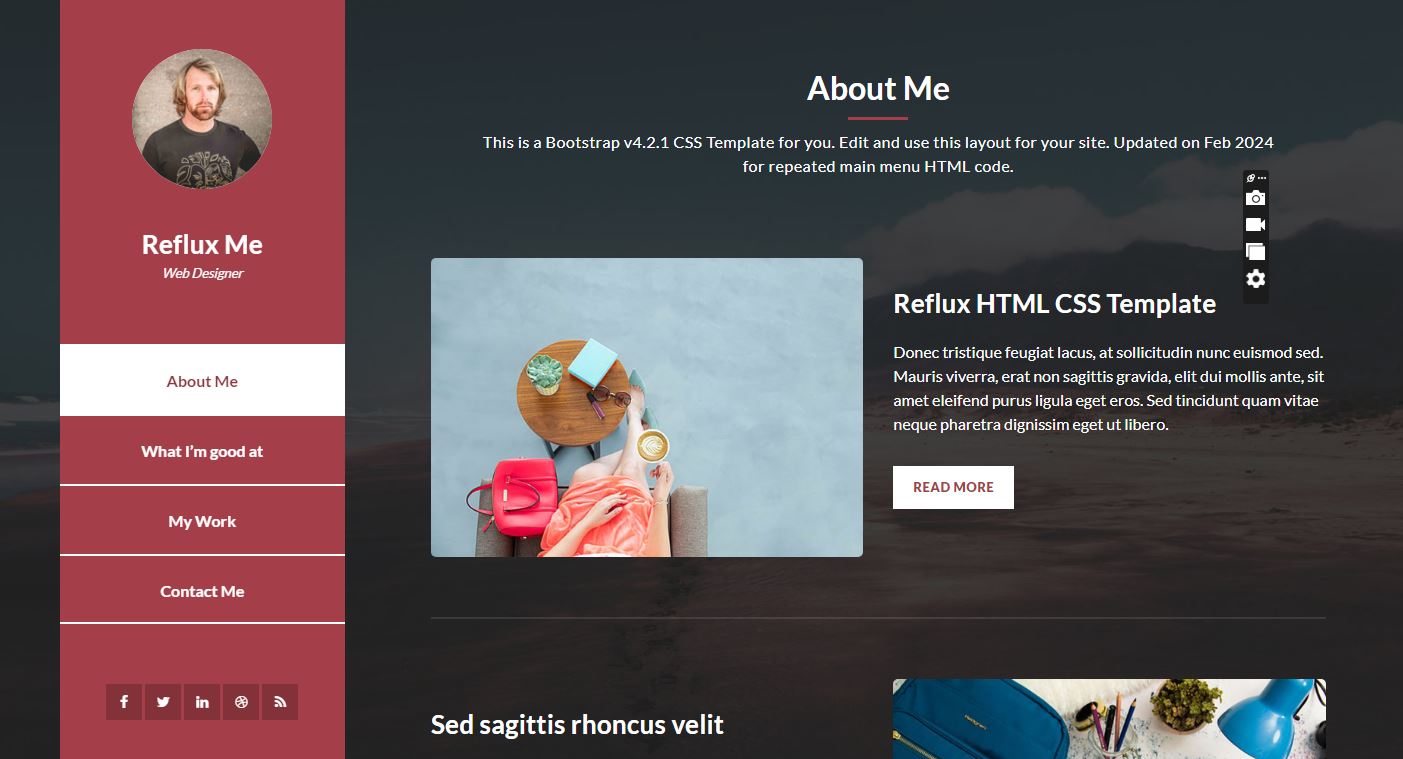Click the blue bag and lamp image
The image size is (1403, 759).
click(1109, 719)
